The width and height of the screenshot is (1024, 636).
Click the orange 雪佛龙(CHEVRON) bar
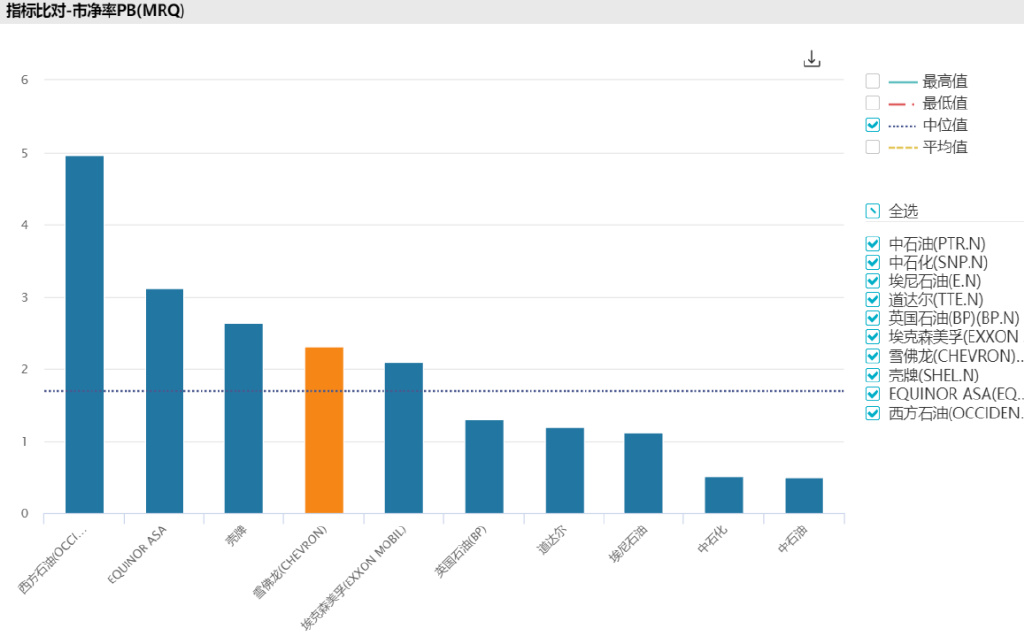(324, 430)
